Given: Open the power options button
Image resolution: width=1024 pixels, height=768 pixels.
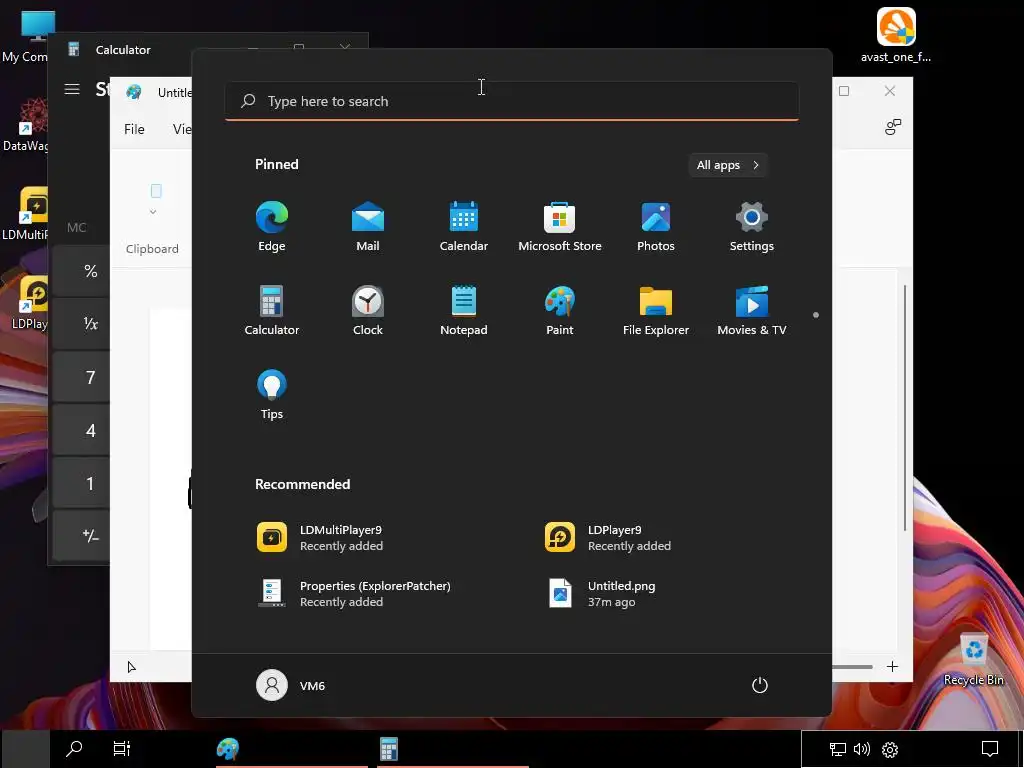Looking at the screenshot, I should coord(760,685).
